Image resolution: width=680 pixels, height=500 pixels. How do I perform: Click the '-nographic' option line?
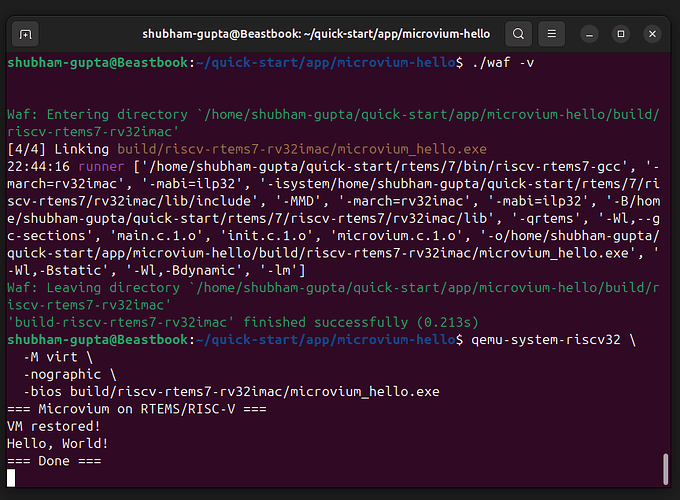[x=69, y=374]
